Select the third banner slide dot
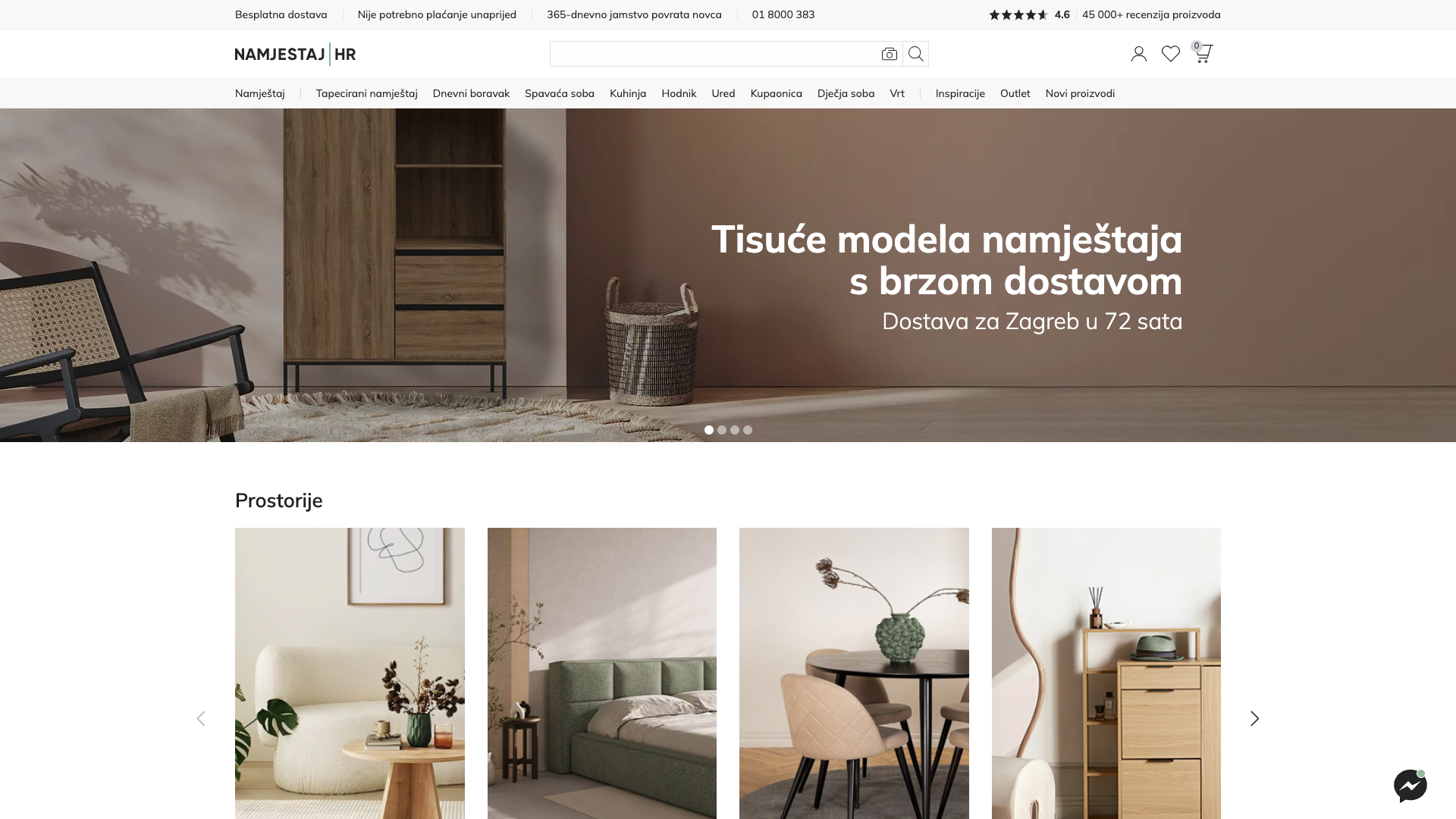The width and height of the screenshot is (1456, 819). click(x=735, y=430)
